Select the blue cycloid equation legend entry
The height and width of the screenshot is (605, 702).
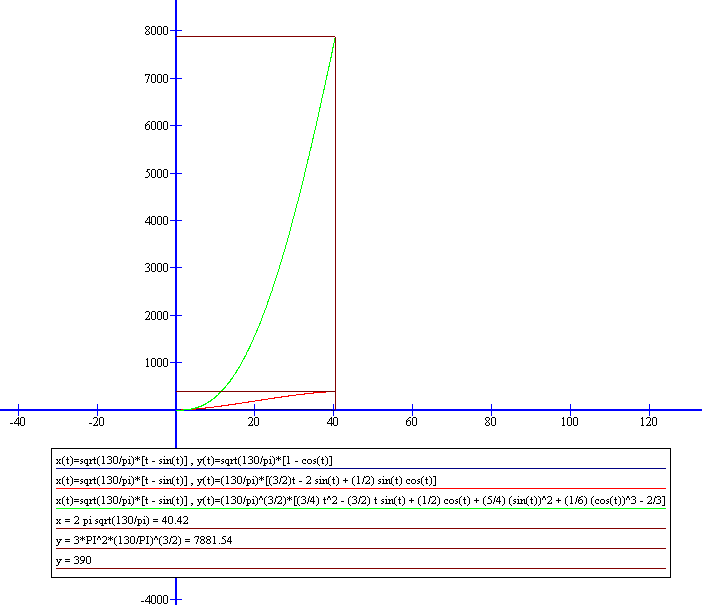point(194,460)
